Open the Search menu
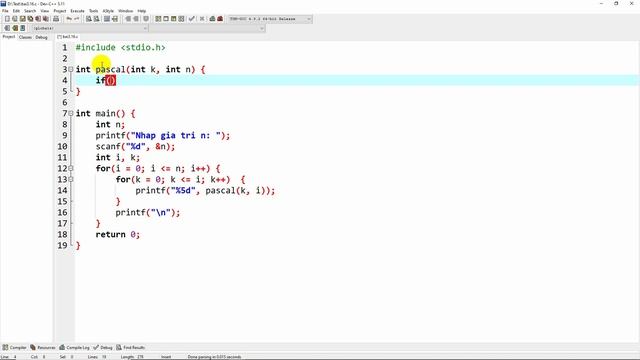The width and height of the screenshot is (640, 360). (30, 11)
